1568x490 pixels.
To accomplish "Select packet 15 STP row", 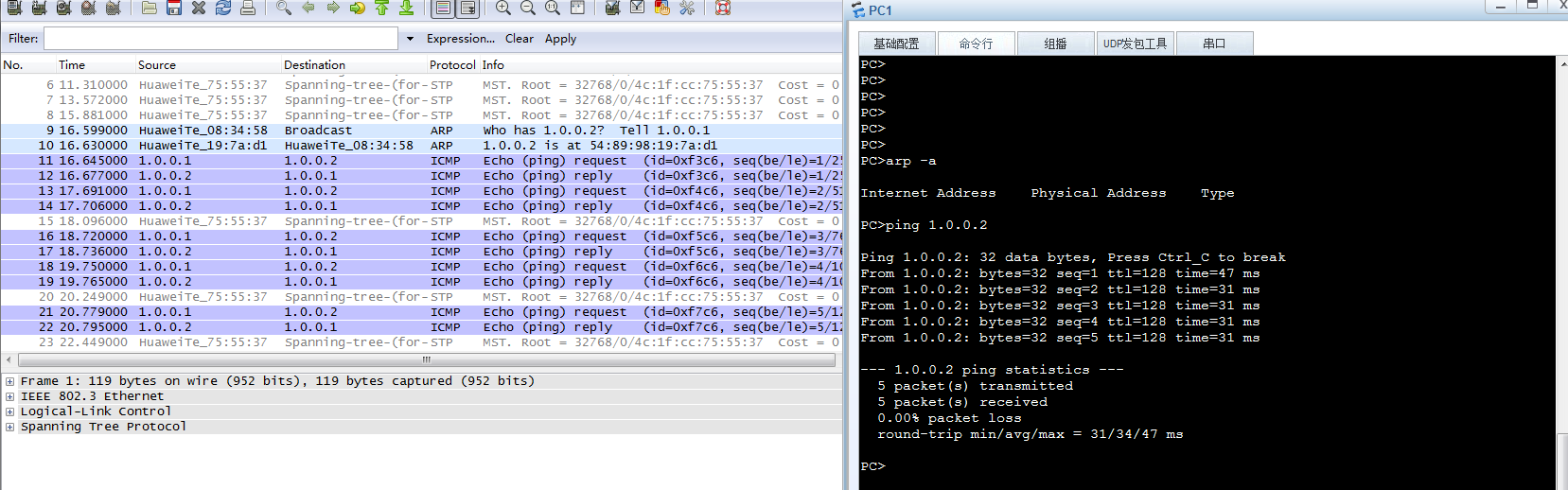I will coord(421,221).
